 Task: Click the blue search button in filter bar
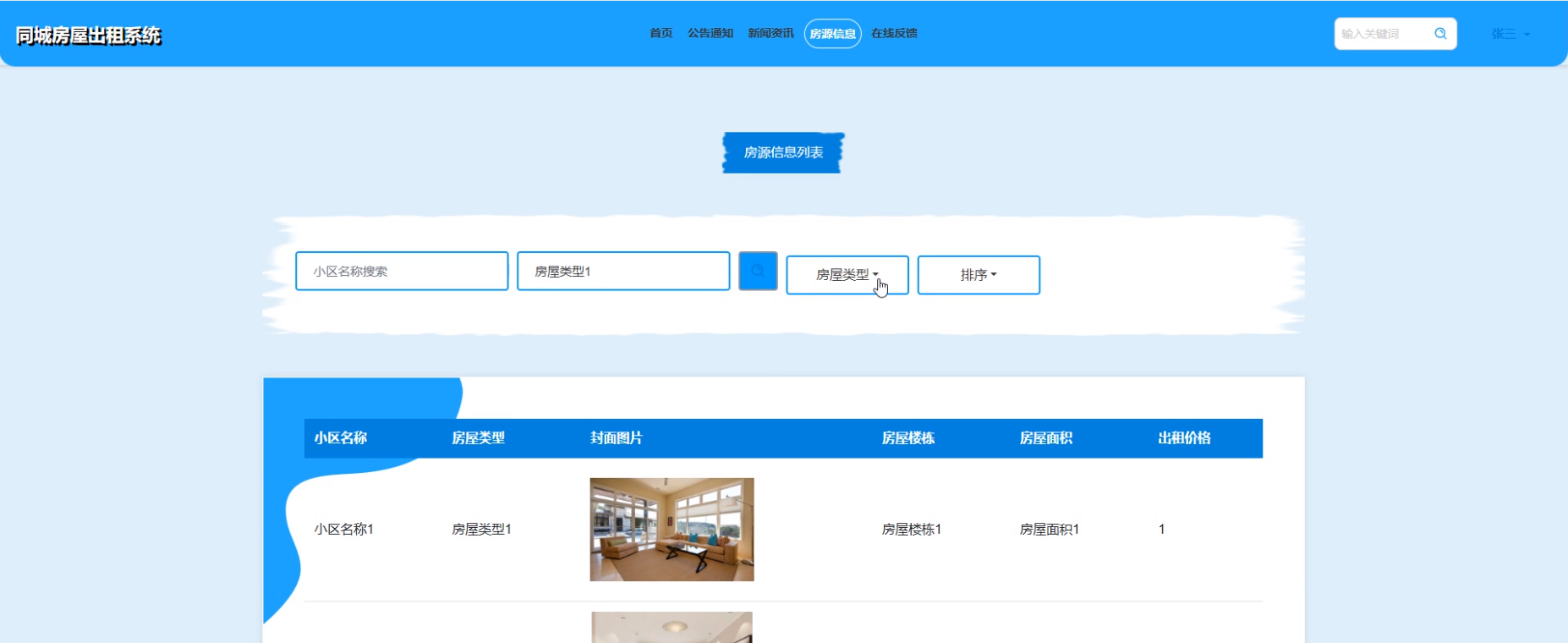(758, 271)
